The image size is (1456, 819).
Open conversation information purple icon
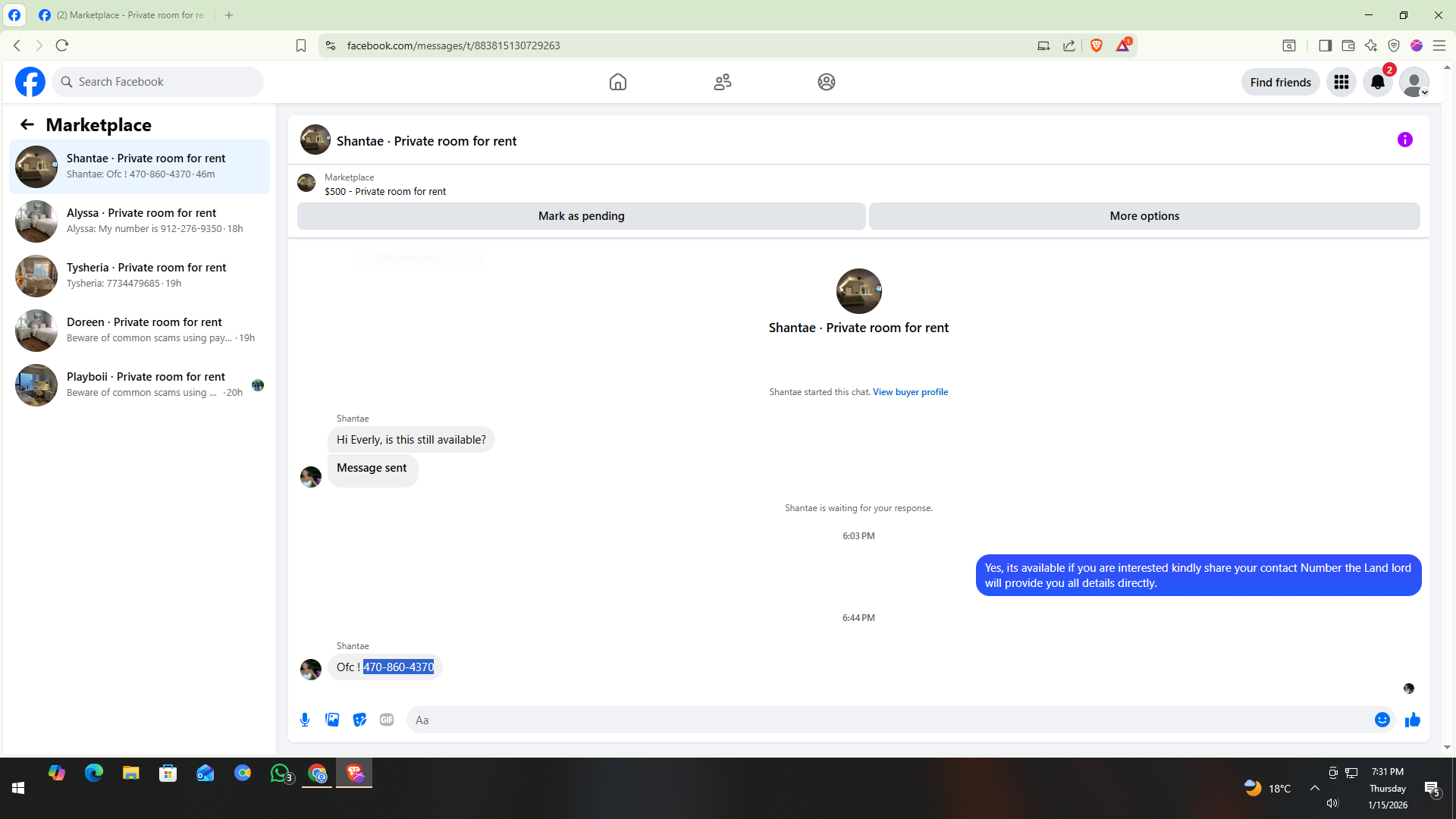click(x=1404, y=140)
